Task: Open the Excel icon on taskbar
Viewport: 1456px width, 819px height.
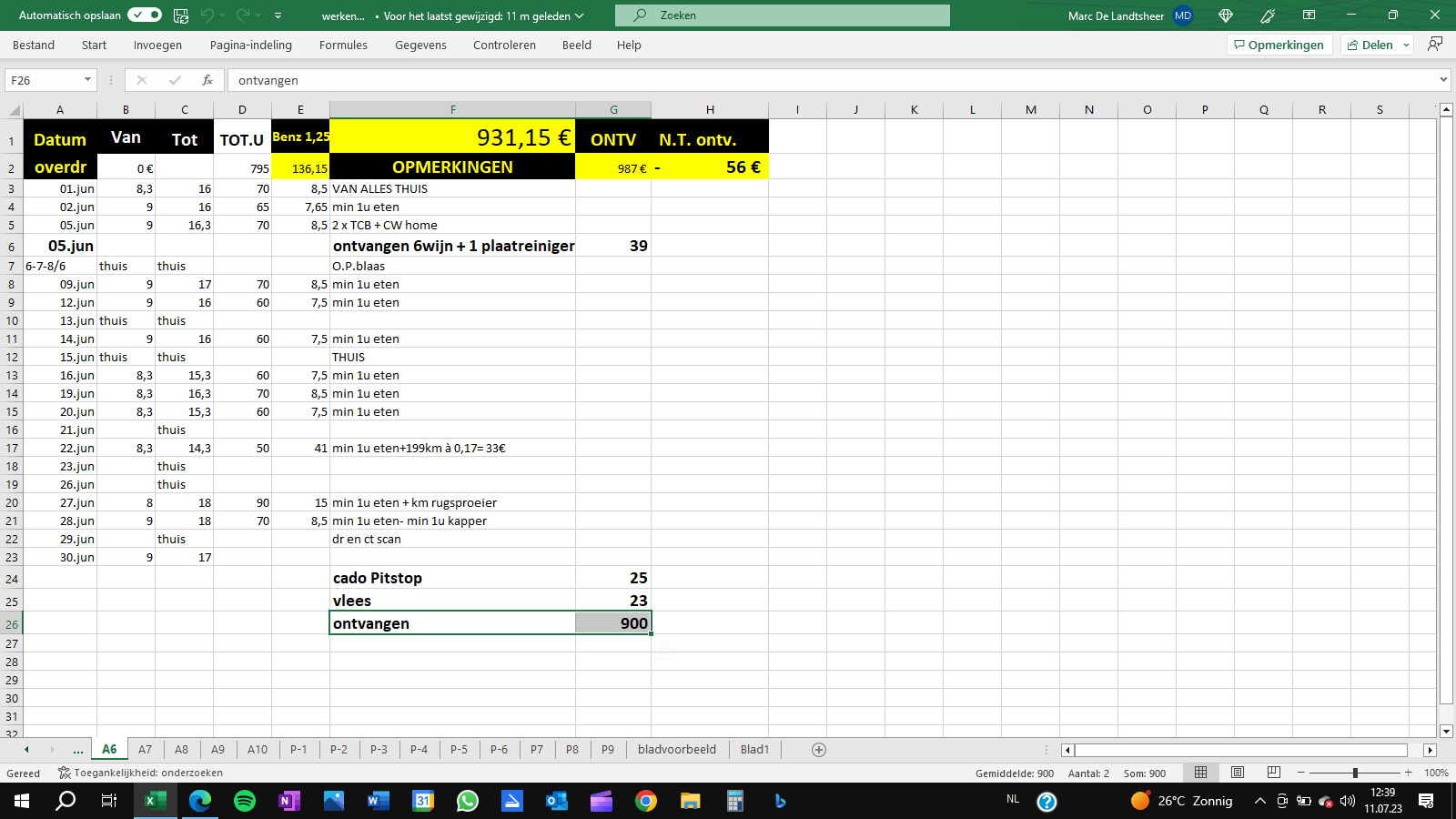Action: click(156, 801)
